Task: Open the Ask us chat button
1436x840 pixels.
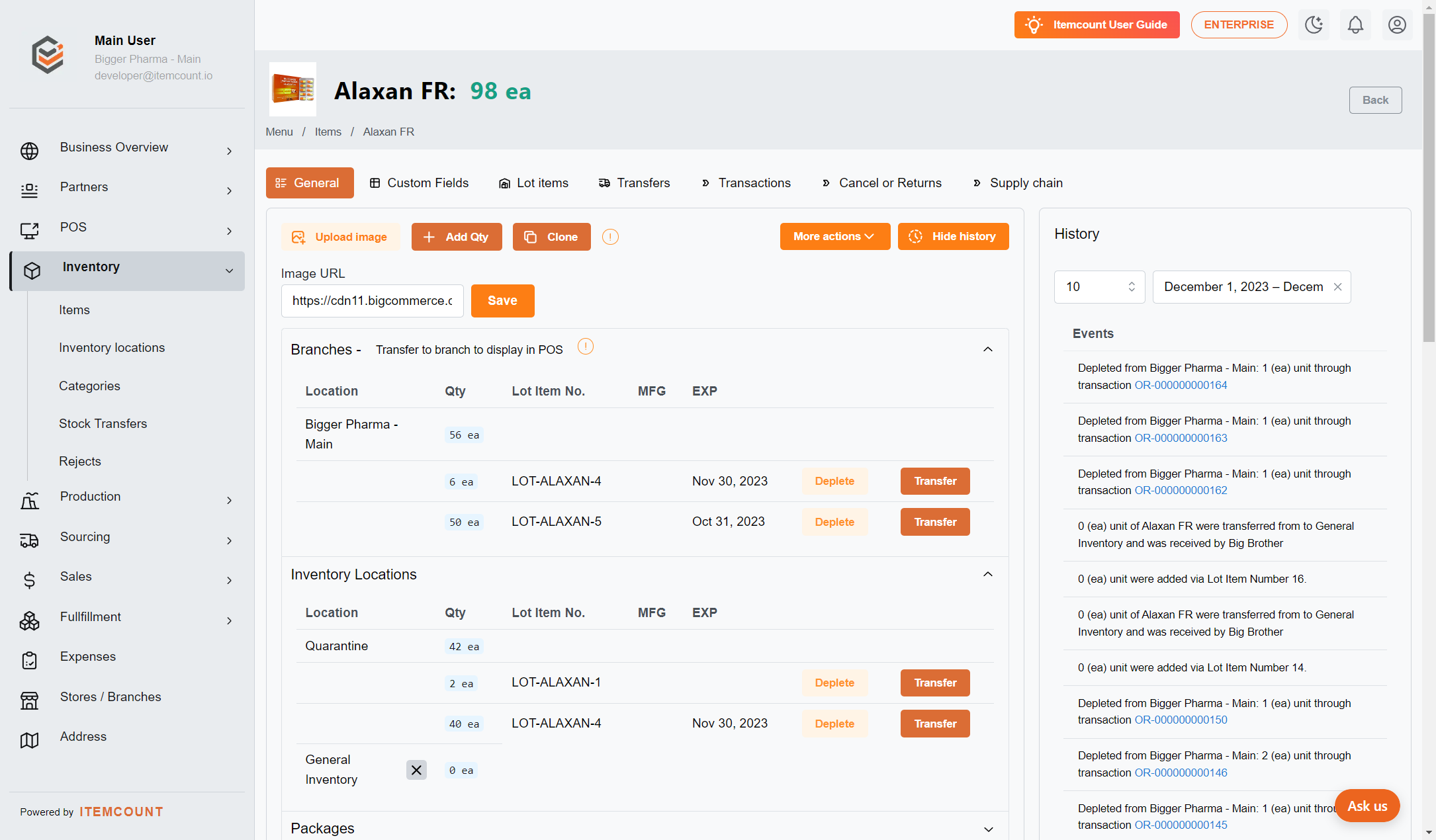Action: (x=1367, y=806)
